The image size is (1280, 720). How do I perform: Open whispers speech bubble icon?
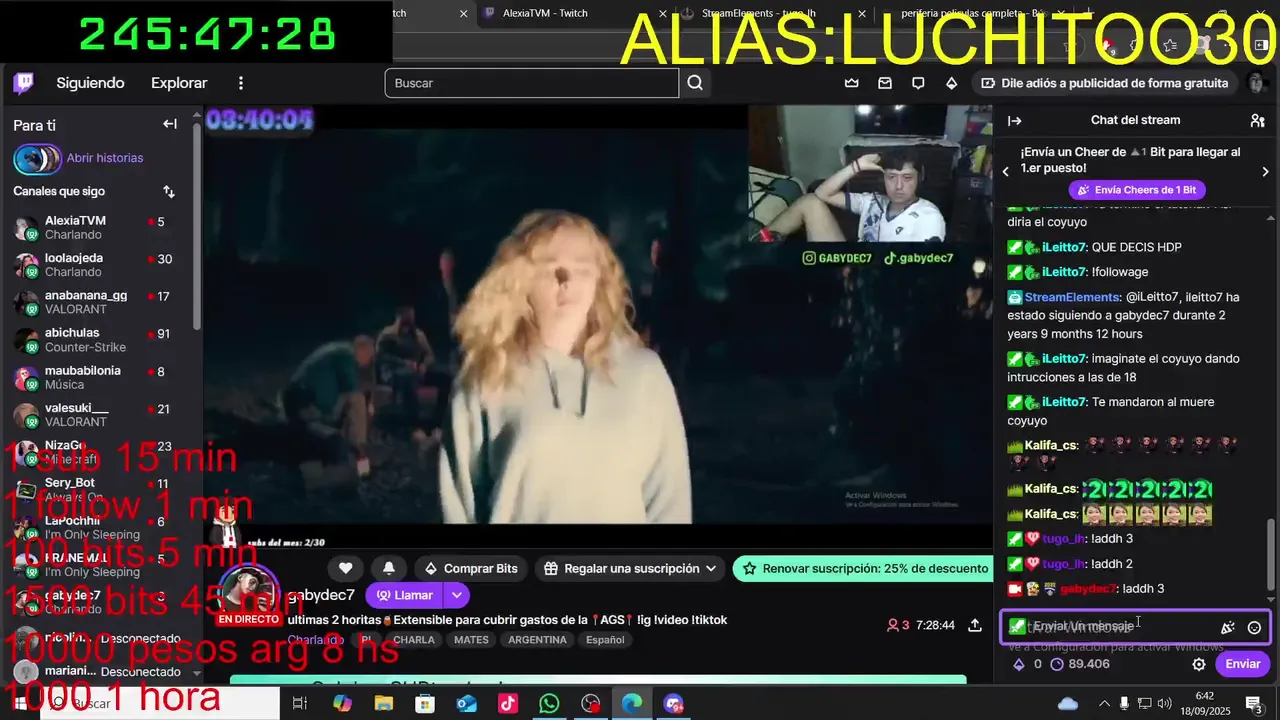(918, 83)
